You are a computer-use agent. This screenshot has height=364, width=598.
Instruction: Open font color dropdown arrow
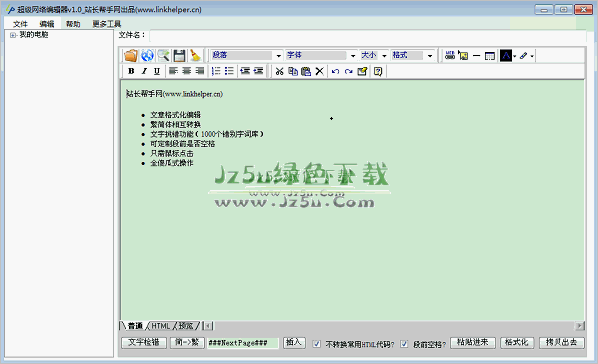pyautogui.click(x=514, y=56)
